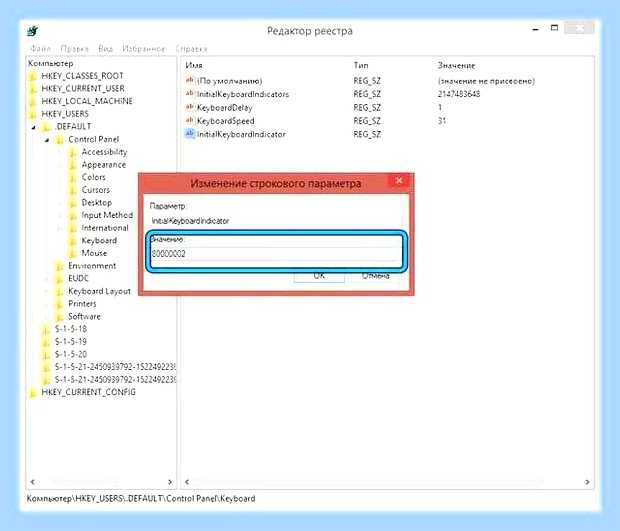620x531 pixels.
Task: Minimize the Редактор реестра window
Action: (x=536, y=29)
